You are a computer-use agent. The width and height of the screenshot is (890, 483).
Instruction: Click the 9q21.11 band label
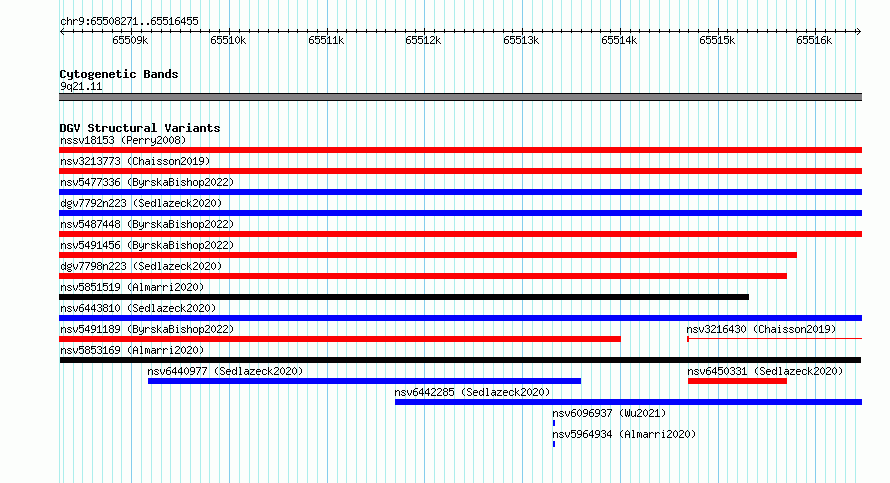[x=81, y=86]
